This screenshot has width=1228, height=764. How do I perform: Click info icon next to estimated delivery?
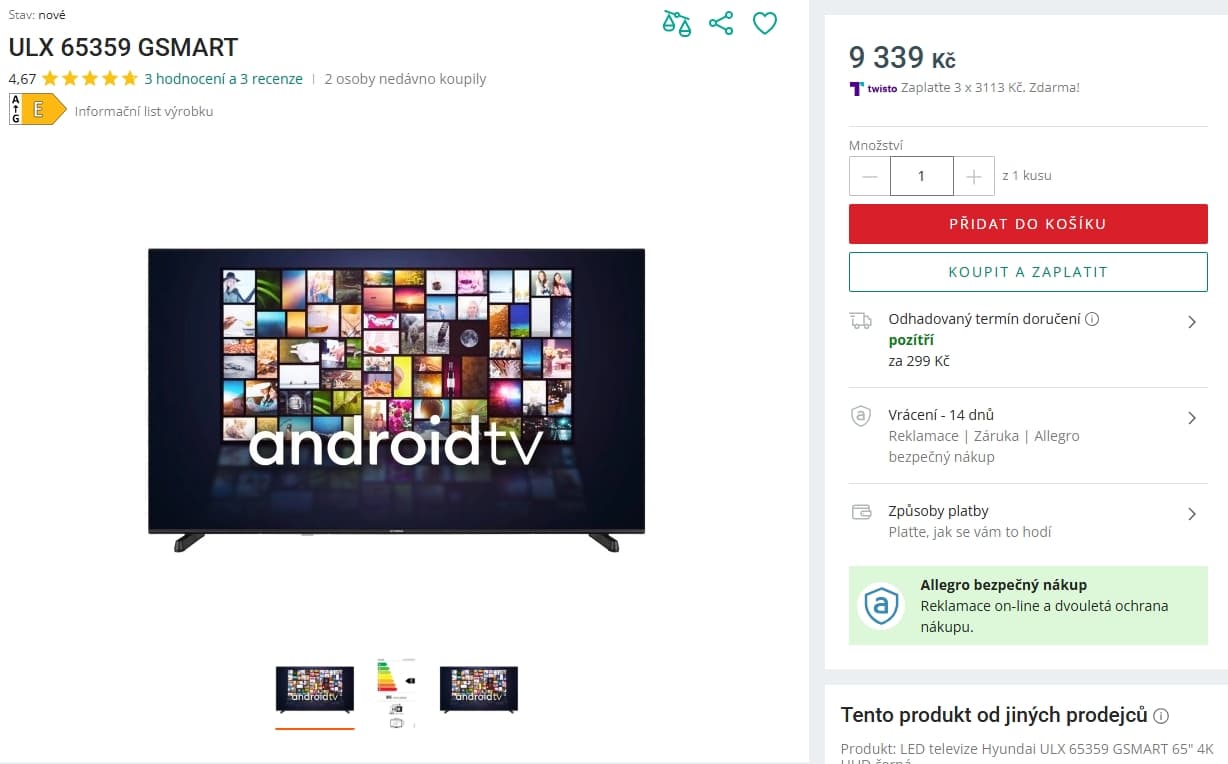point(1092,319)
